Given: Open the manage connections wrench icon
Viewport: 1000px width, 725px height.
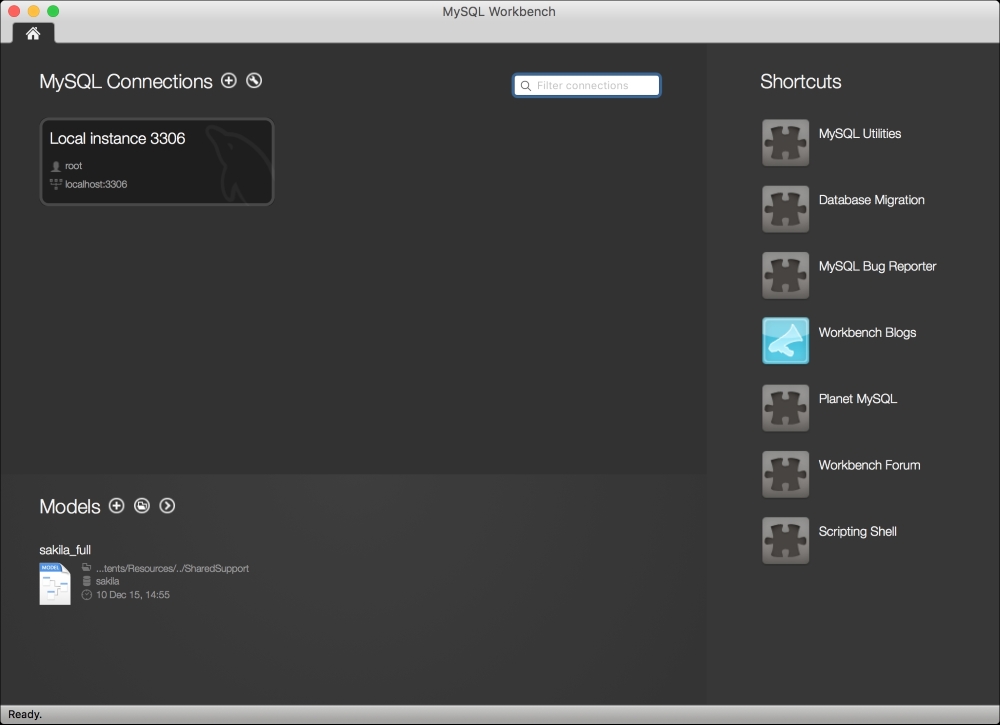Looking at the screenshot, I should click(254, 80).
